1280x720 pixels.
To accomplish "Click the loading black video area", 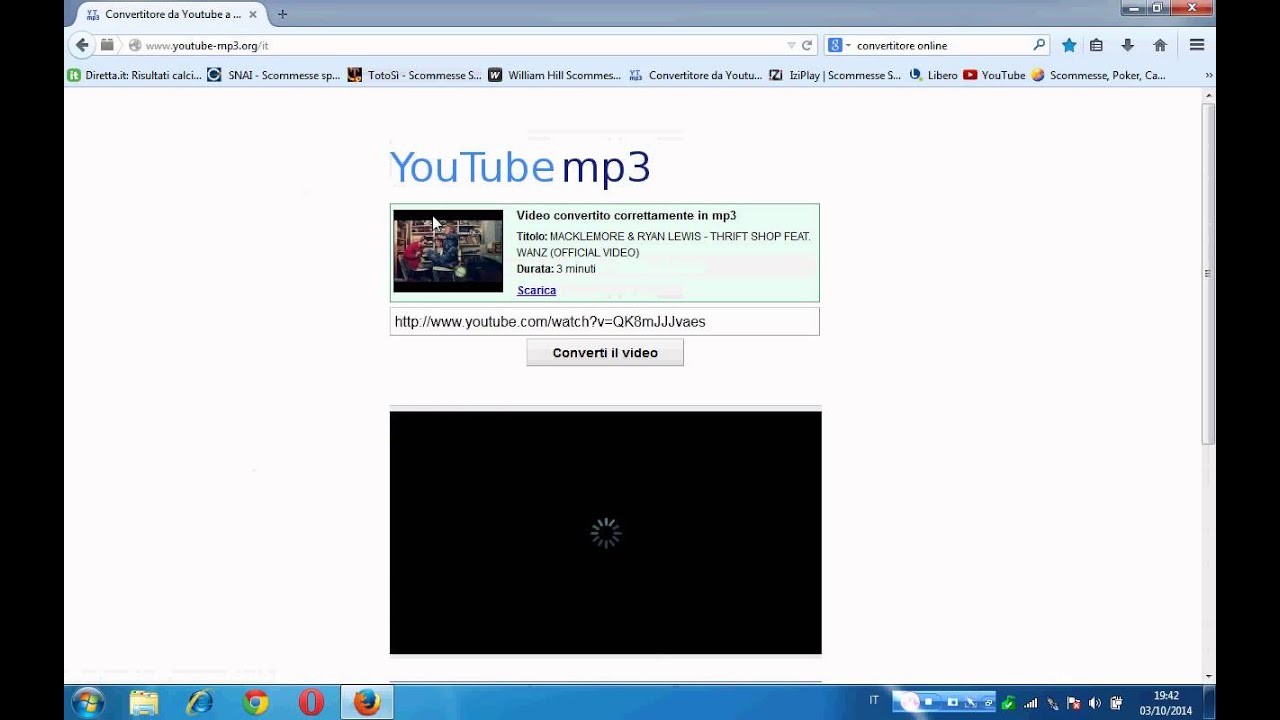I will point(605,533).
